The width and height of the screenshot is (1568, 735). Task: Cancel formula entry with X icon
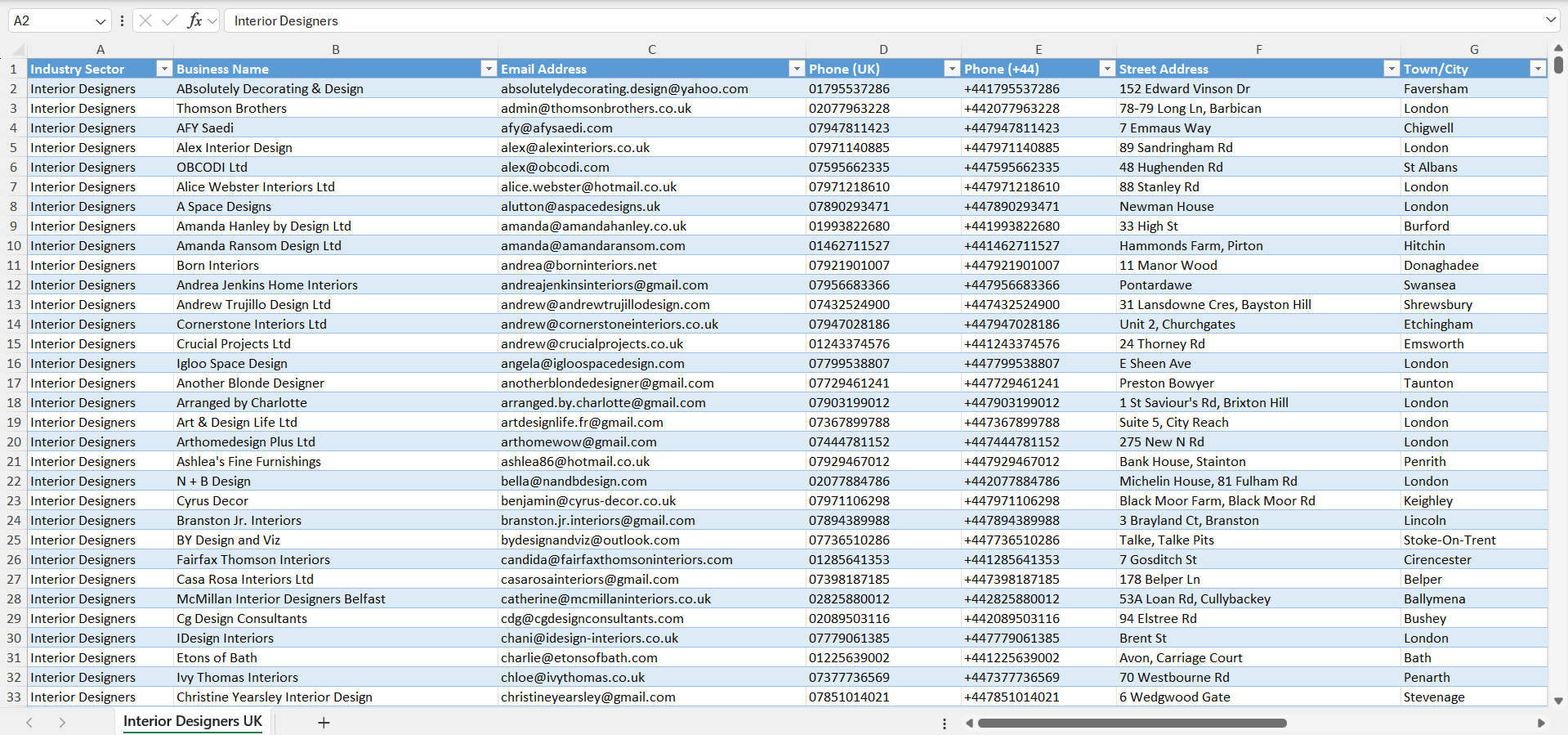145,20
